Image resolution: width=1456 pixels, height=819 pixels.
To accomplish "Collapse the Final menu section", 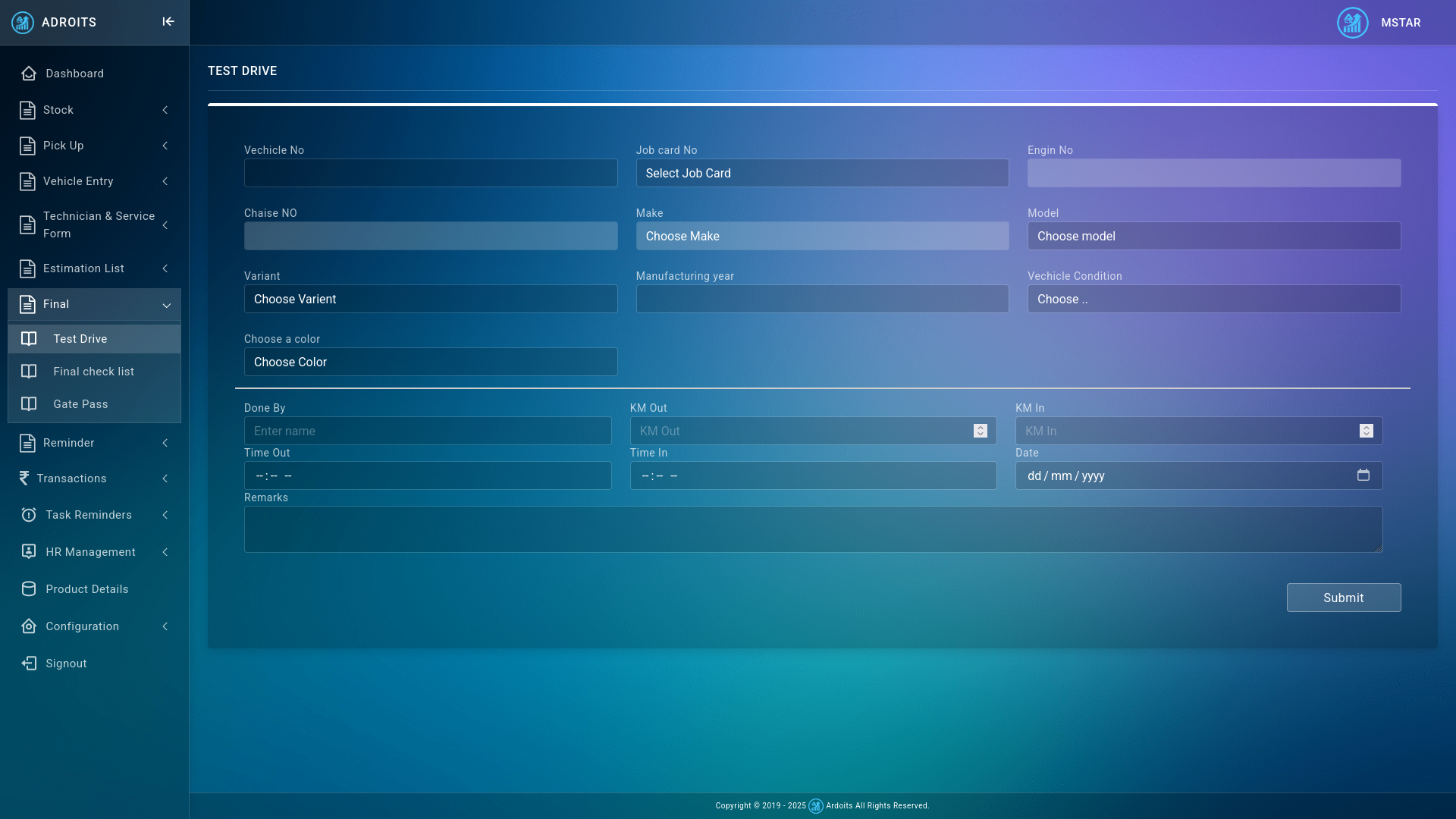I will (166, 305).
